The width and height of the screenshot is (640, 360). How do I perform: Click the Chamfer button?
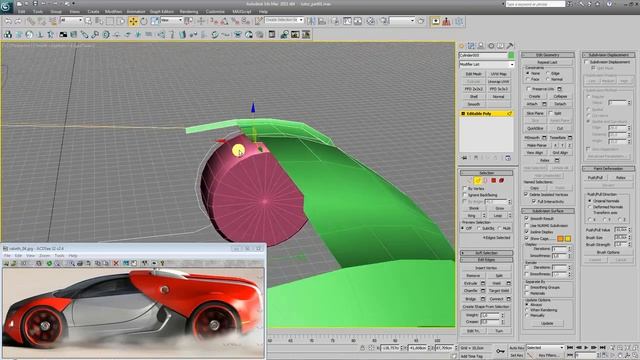pos(471,291)
